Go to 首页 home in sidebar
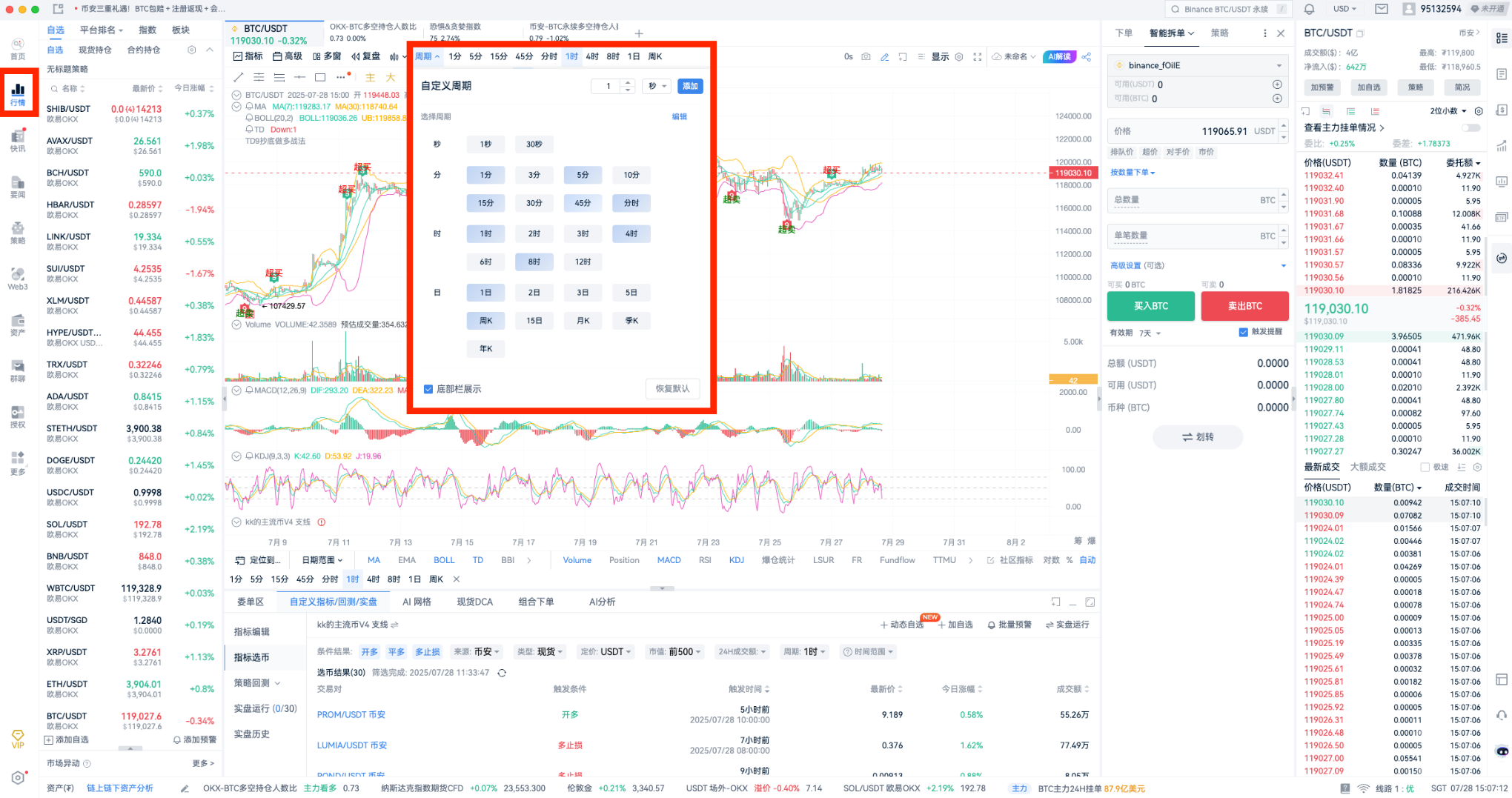The image size is (1512, 798). click(x=18, y=48)
